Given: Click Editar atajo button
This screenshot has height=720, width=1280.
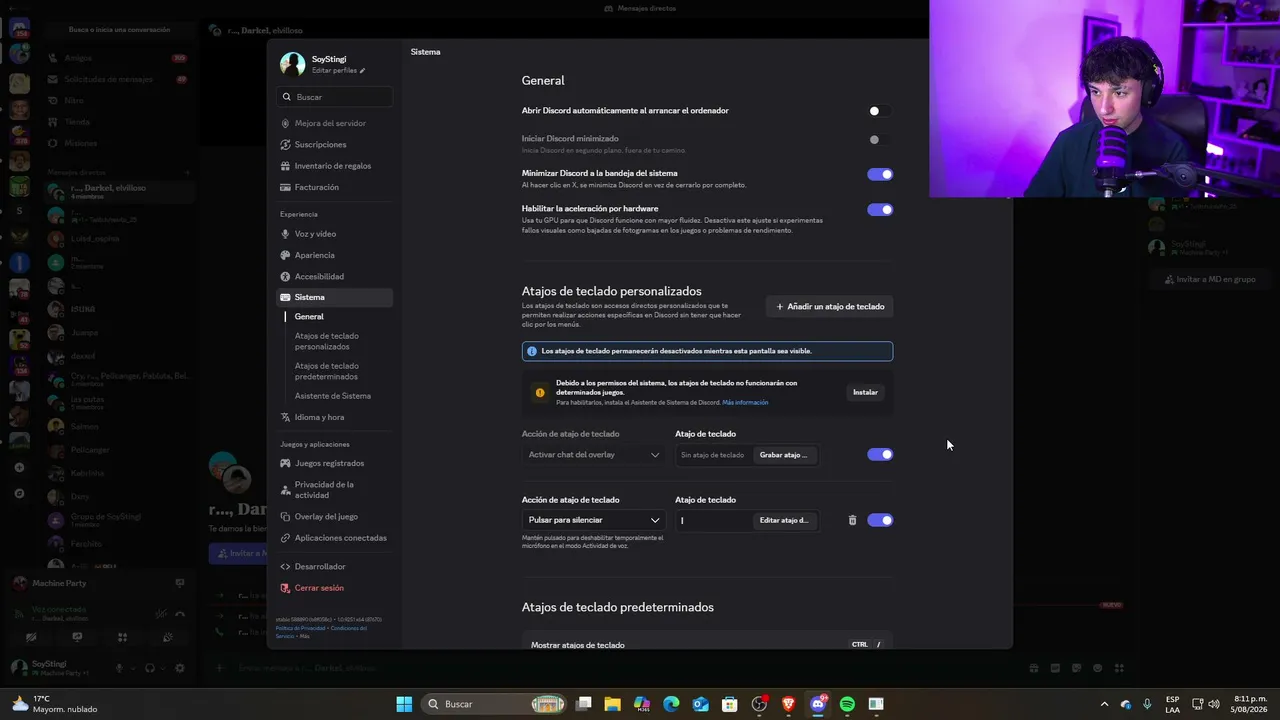Looking at the screenshot, I should point(784,520).
